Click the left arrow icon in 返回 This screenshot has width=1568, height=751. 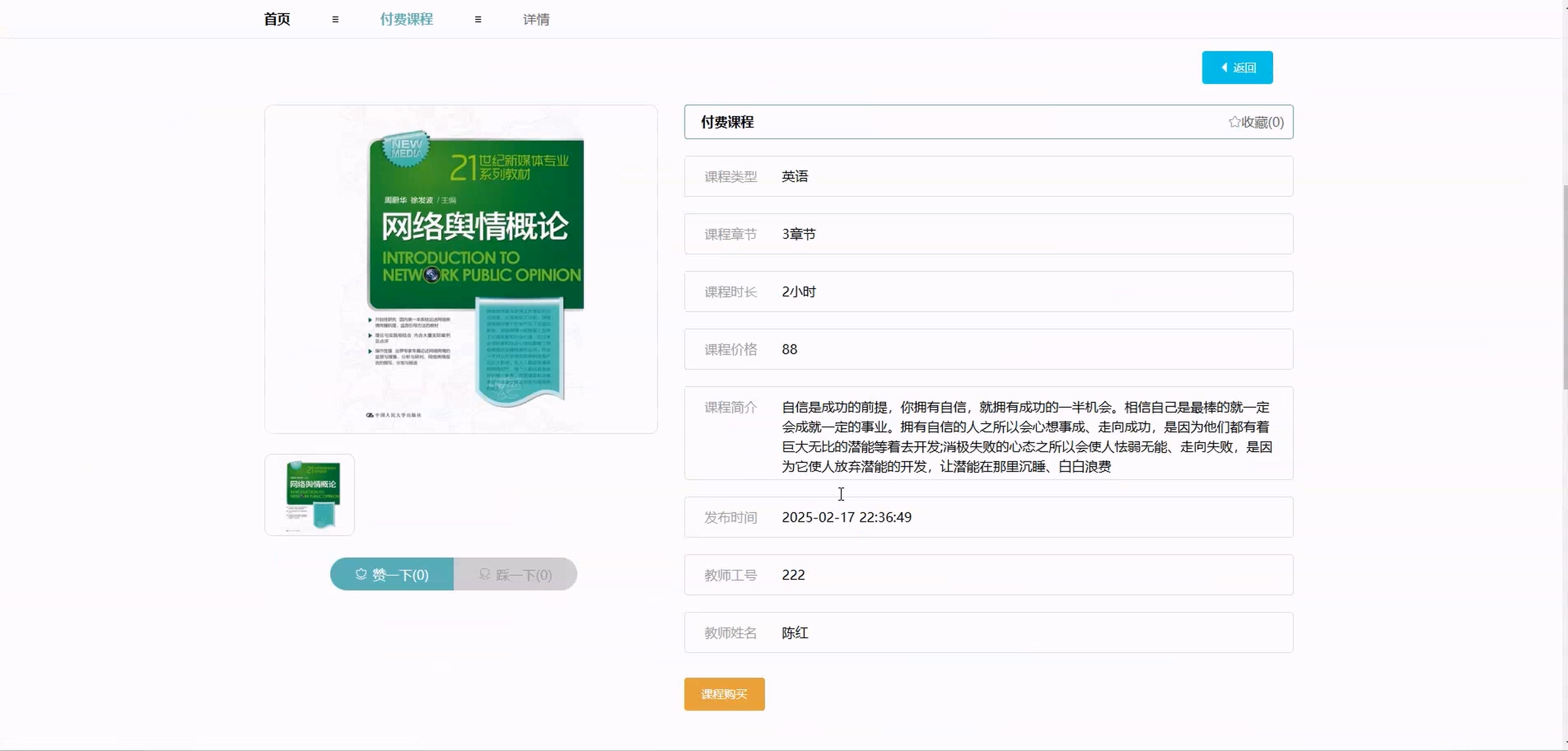point(1224,68)
